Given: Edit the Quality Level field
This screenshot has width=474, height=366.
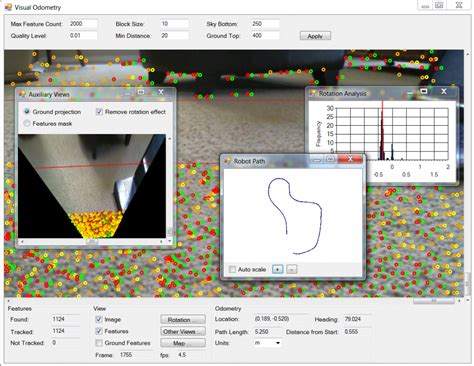Looking at the screenshot, I should point(83,35).
